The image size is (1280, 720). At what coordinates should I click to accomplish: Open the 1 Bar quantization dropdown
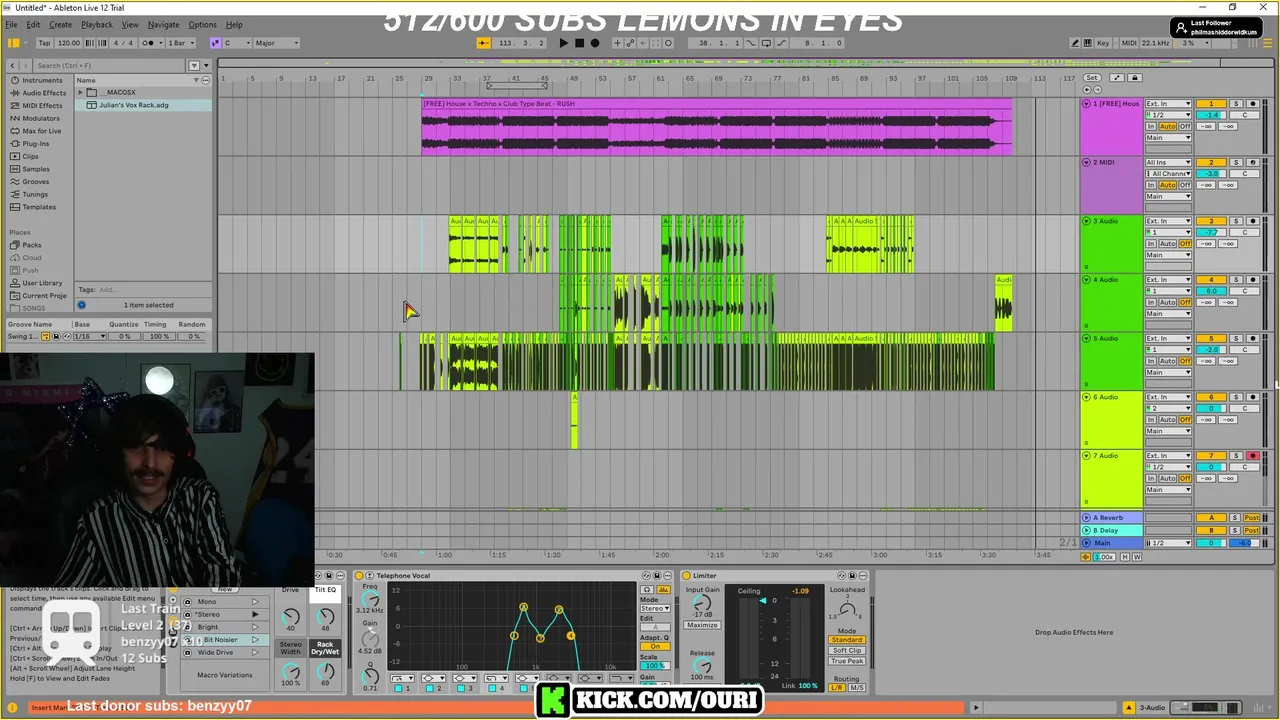coord(180,43)
